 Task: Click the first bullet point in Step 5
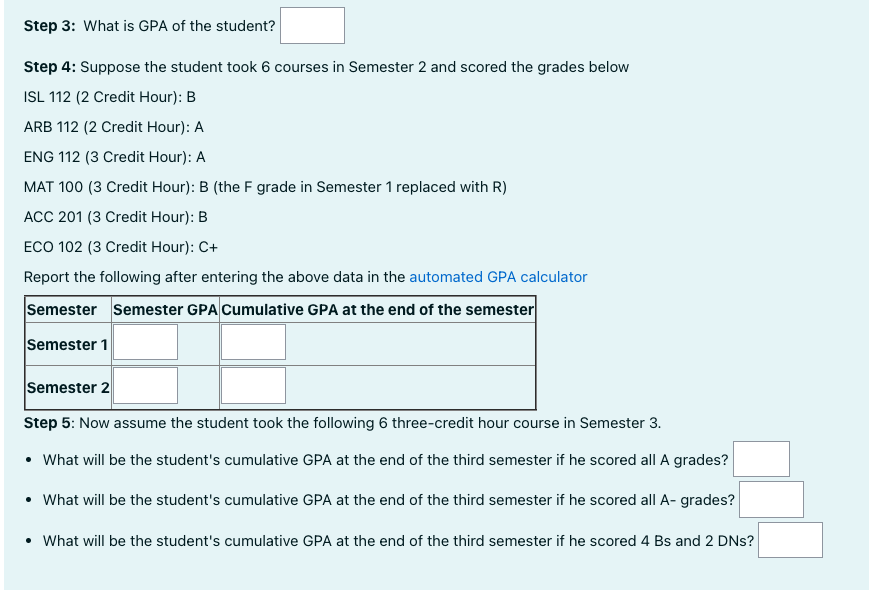(29, 458)
